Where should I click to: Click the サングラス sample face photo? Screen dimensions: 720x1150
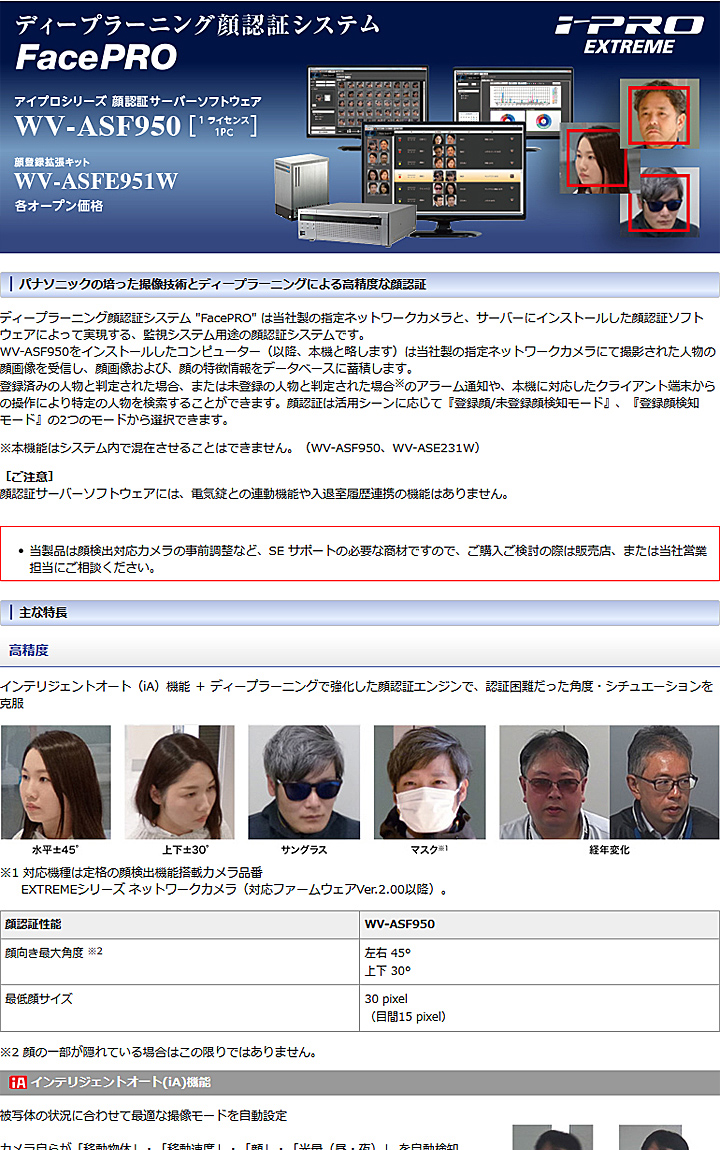click(304, 782)
